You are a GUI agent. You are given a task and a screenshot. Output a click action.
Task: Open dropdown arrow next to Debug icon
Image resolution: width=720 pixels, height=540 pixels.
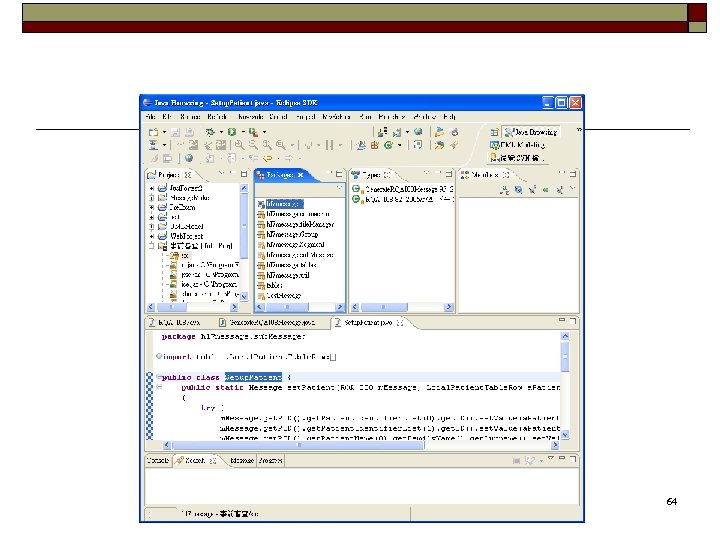point(221,132)
